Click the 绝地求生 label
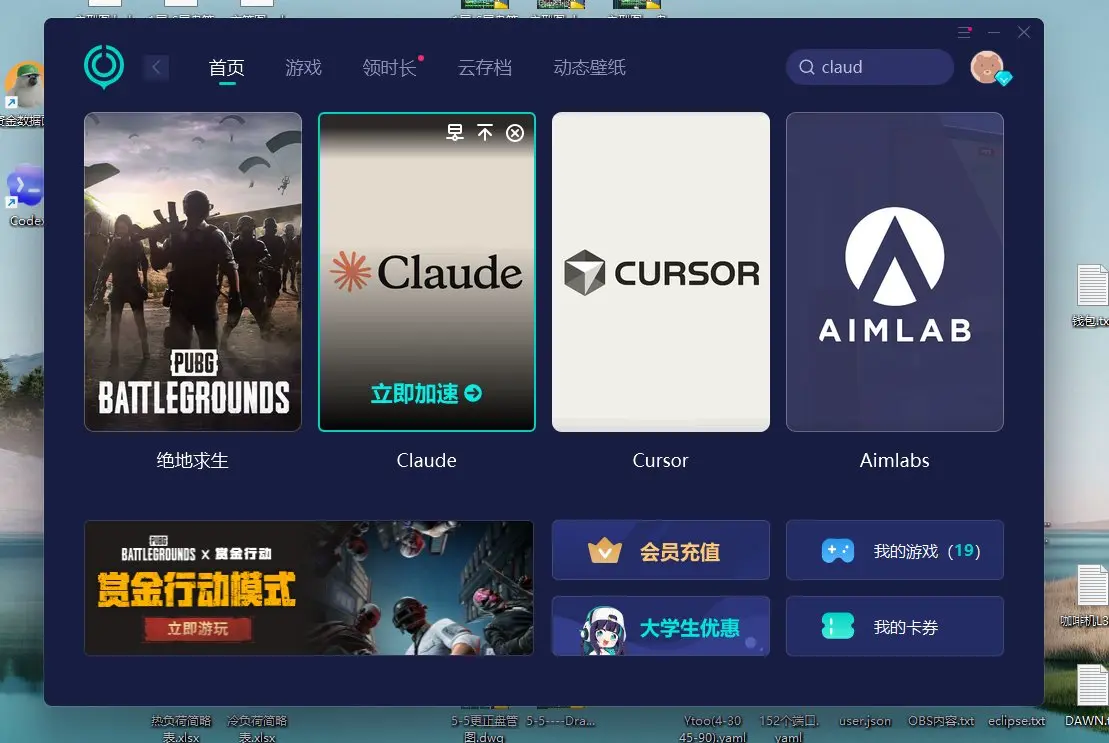 pos(192,460)
